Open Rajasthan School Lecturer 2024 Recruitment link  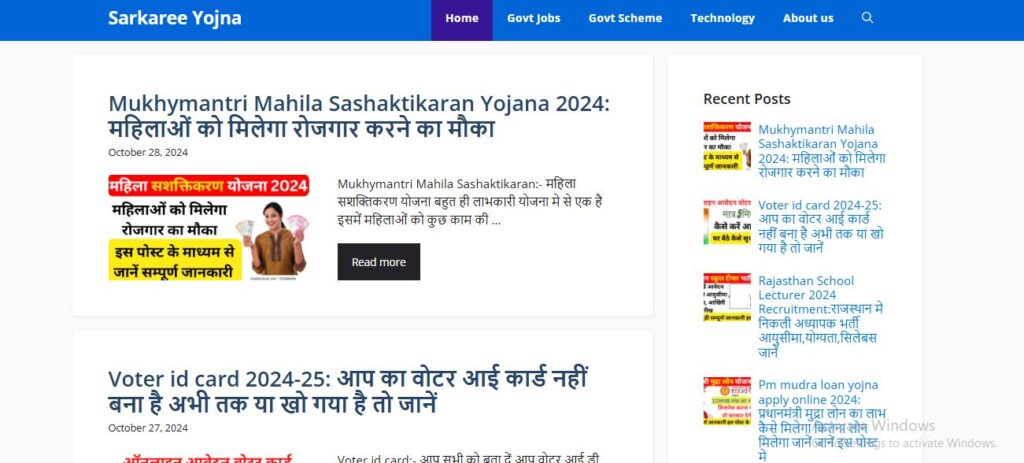point(820,316)
